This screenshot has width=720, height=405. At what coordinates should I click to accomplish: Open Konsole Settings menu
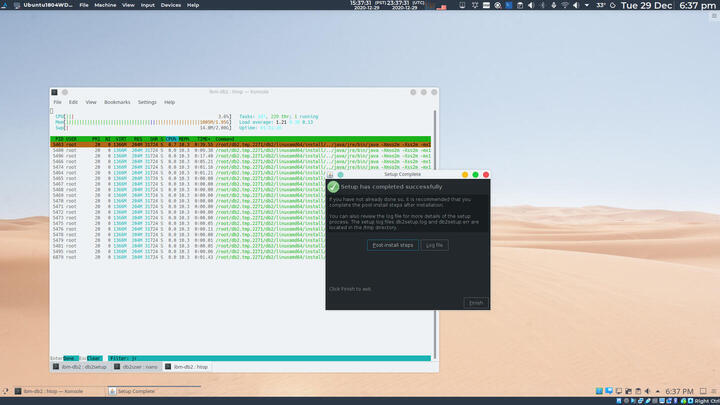(147, 102)
